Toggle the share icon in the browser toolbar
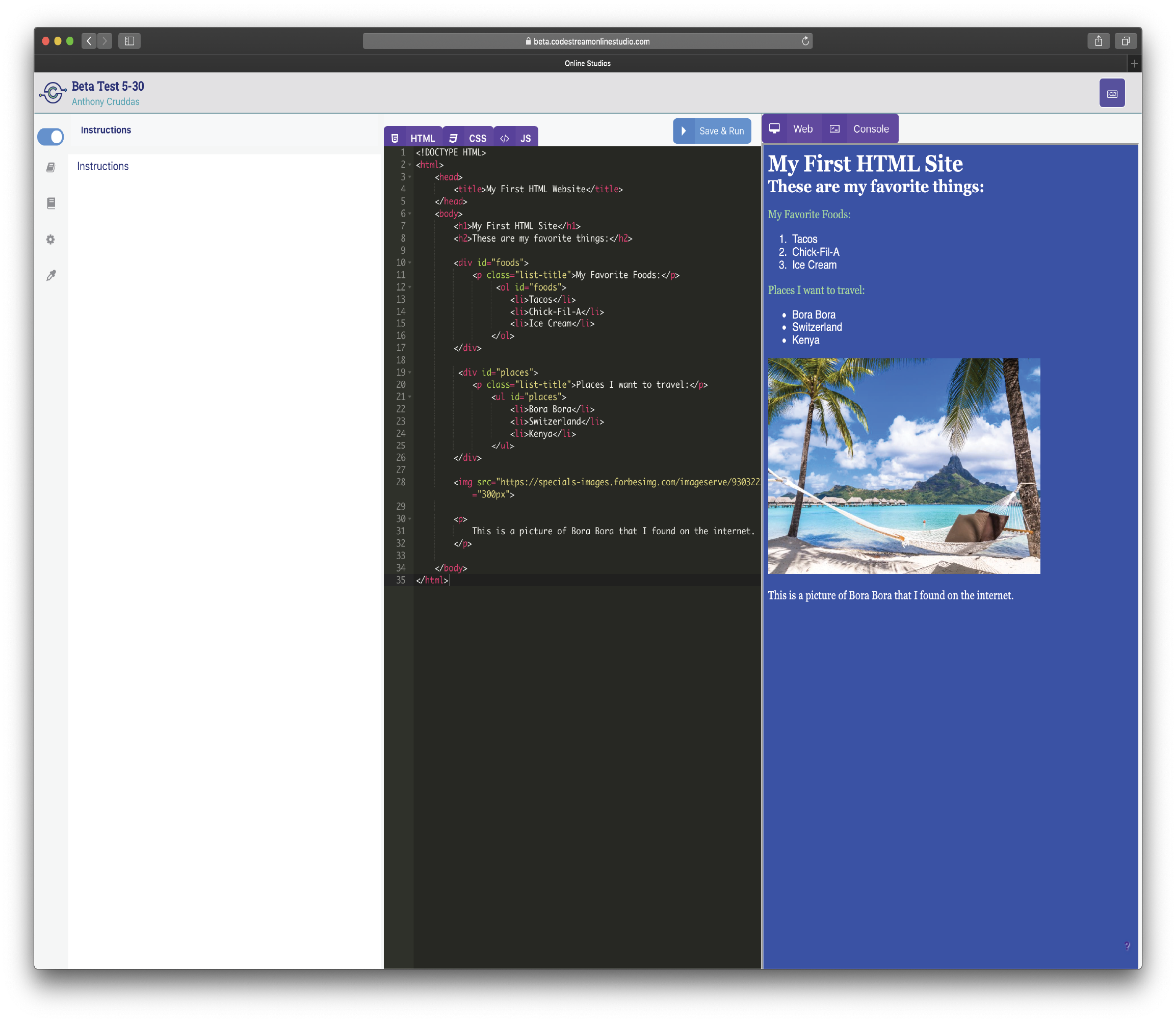 (x=1098, y=41)
